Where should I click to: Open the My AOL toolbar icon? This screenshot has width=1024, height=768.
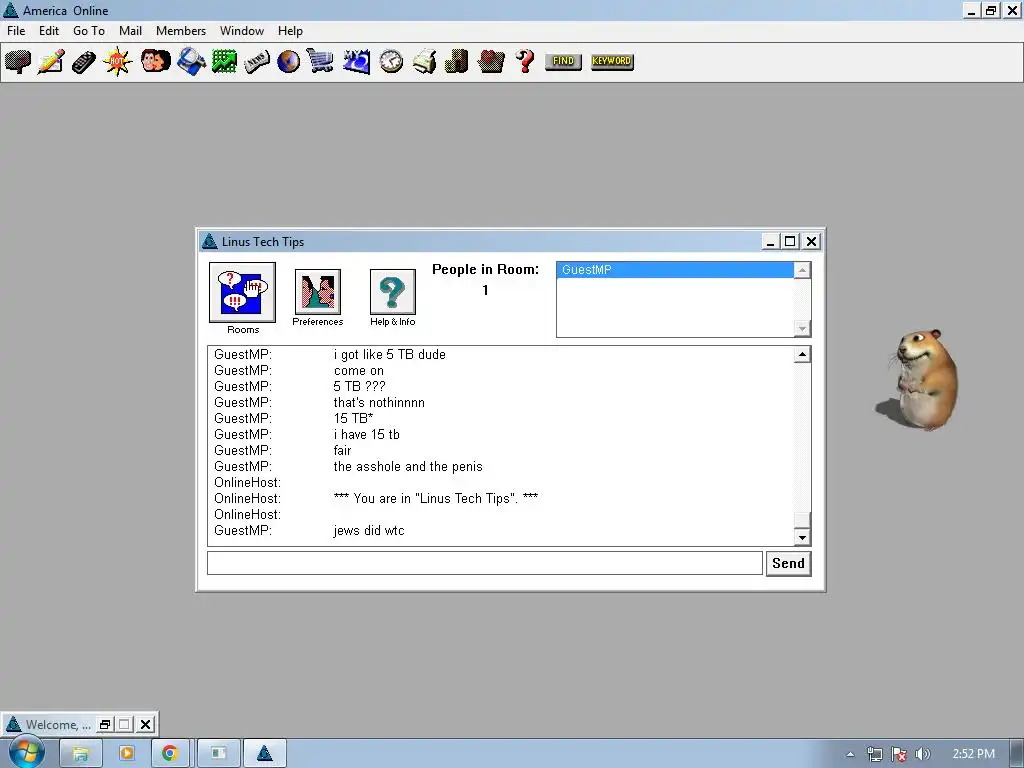(x=357, y=62)
